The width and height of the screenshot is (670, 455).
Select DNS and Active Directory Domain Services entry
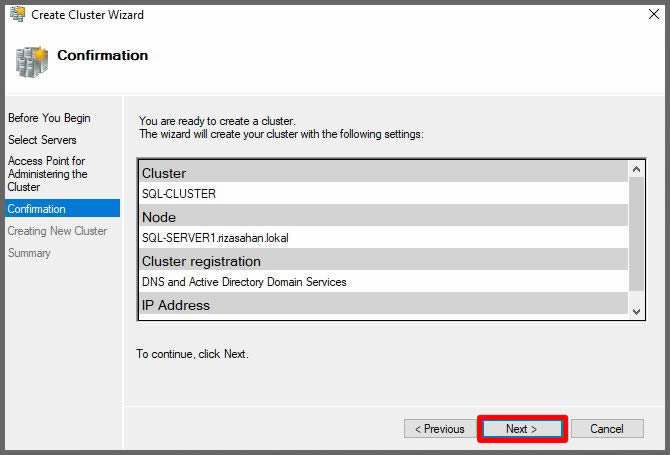point(244,282)
